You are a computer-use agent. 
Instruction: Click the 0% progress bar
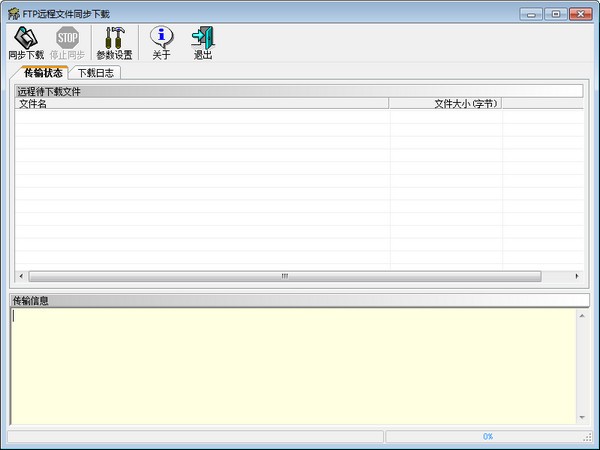(487, 437)
